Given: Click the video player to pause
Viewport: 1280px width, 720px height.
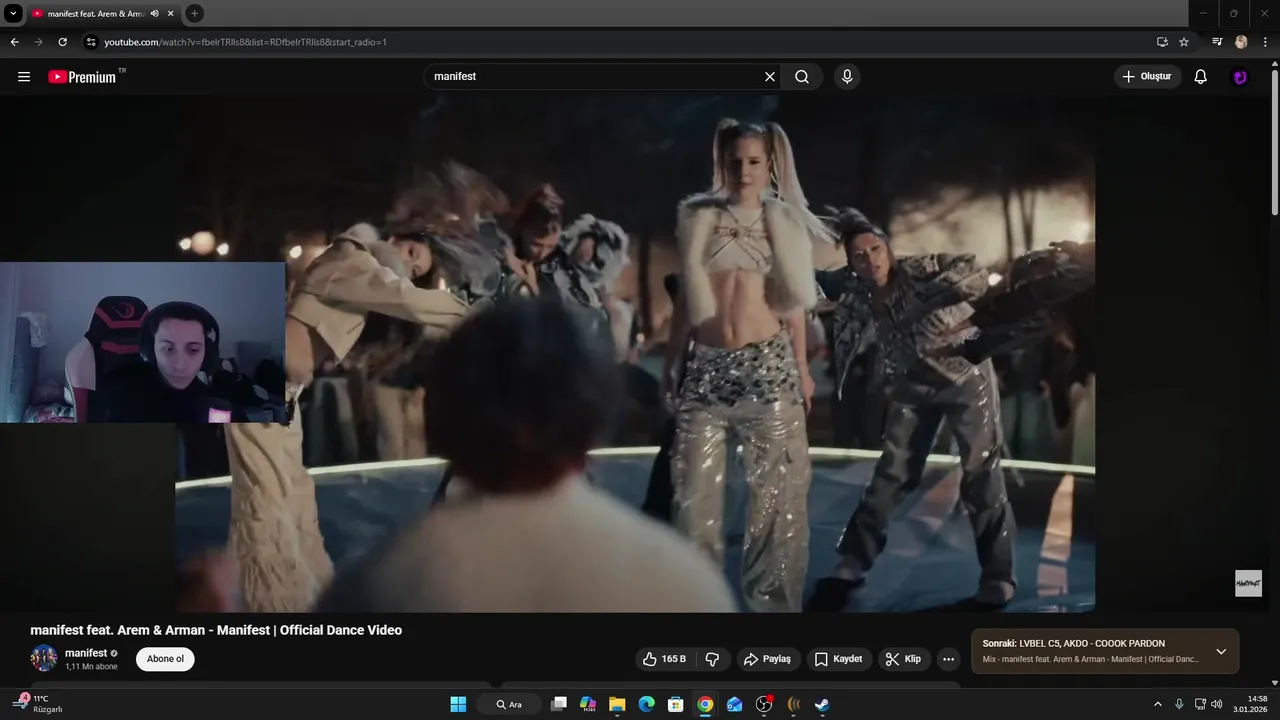Looking at the screenshot, I should 635,353.
